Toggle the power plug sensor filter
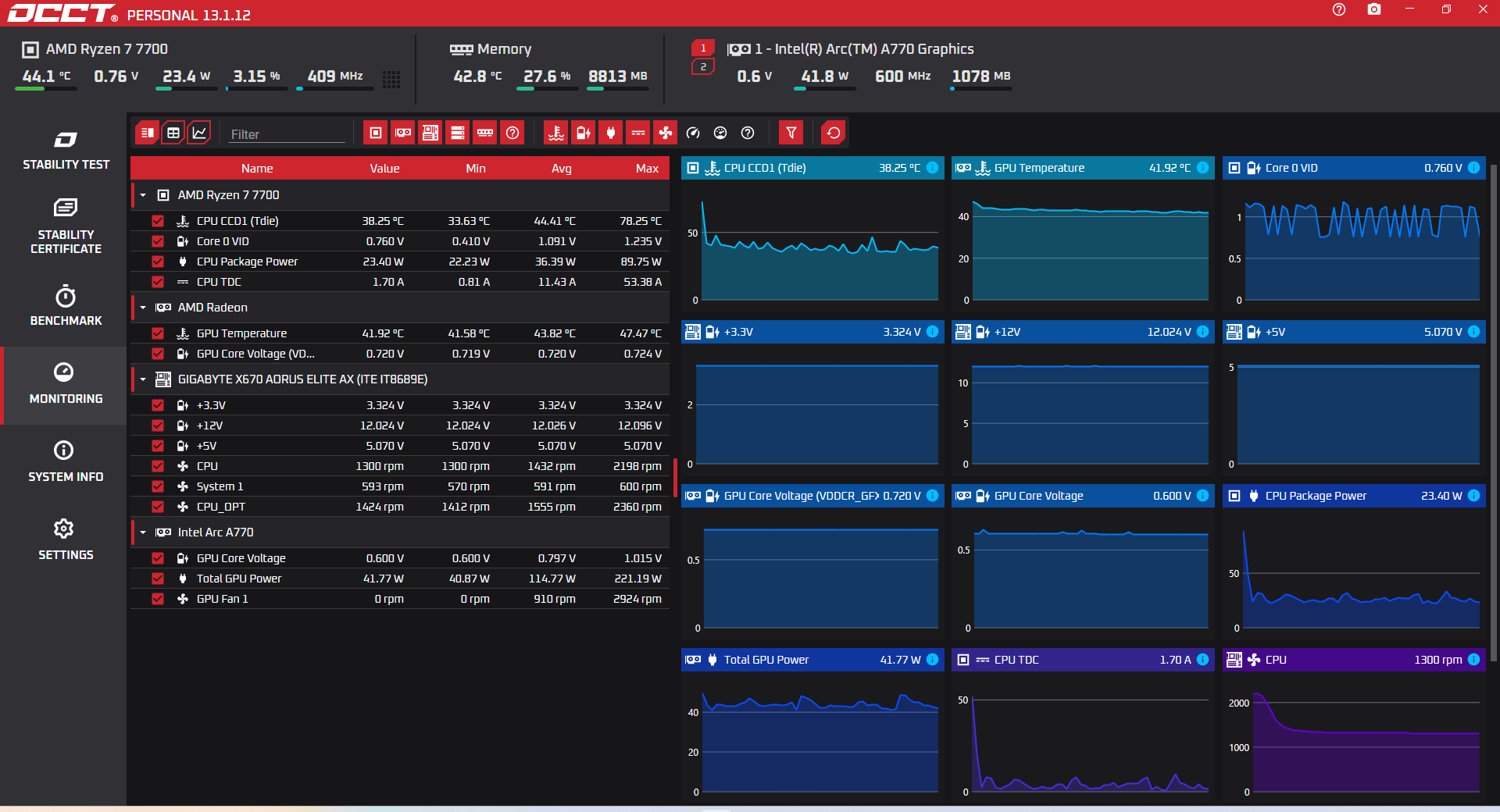The height and width of the screenshot is (812, 1500). tap(611, 133)
